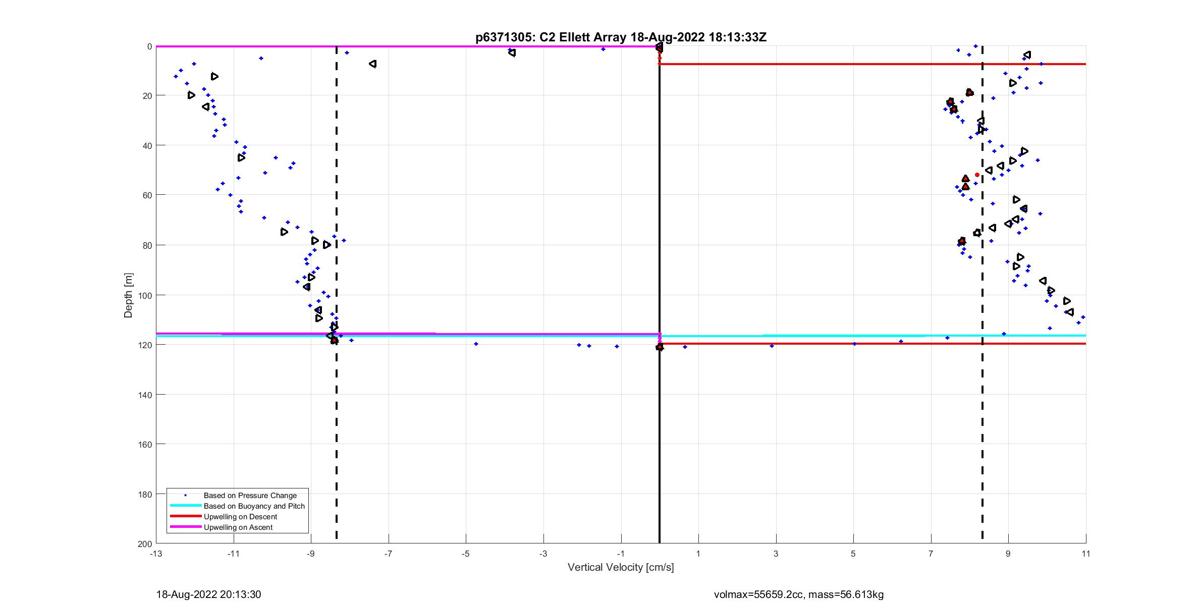This screenshot has width=1200, height=611.
Task: Click velocity axis tick label positive 11
Action: point(1085,553)
